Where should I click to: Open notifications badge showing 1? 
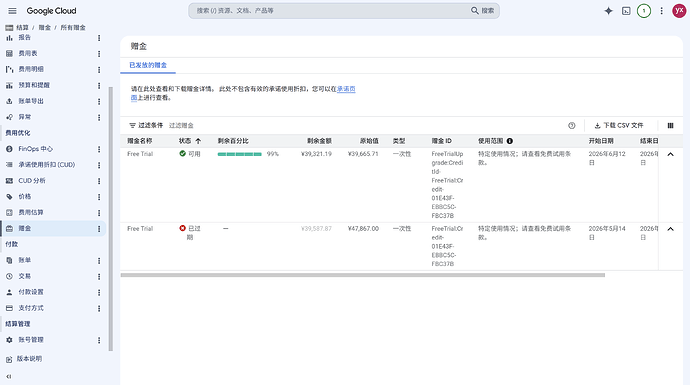pos(643,11)
